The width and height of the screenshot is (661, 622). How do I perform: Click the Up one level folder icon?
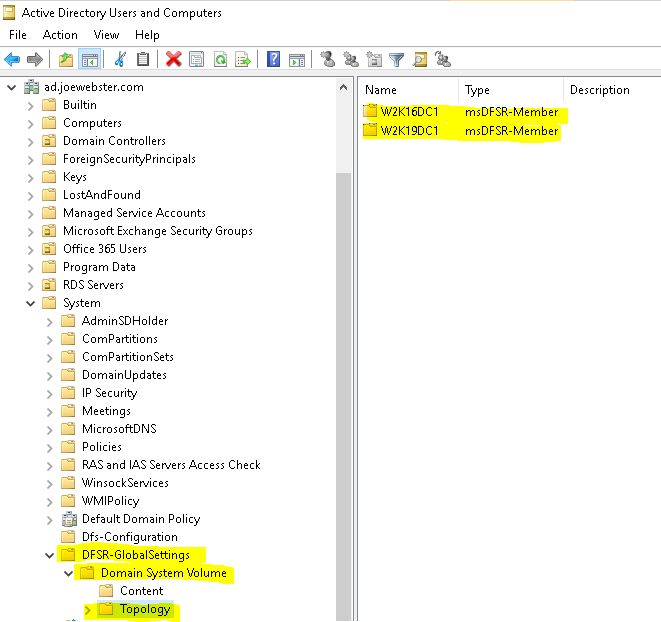(65, 59)
